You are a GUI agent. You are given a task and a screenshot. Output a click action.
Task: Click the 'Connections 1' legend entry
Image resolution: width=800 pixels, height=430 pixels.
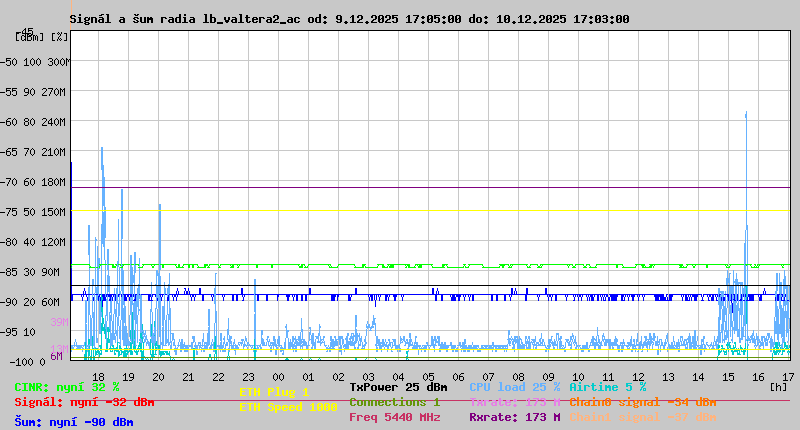[x=394, y=402]
